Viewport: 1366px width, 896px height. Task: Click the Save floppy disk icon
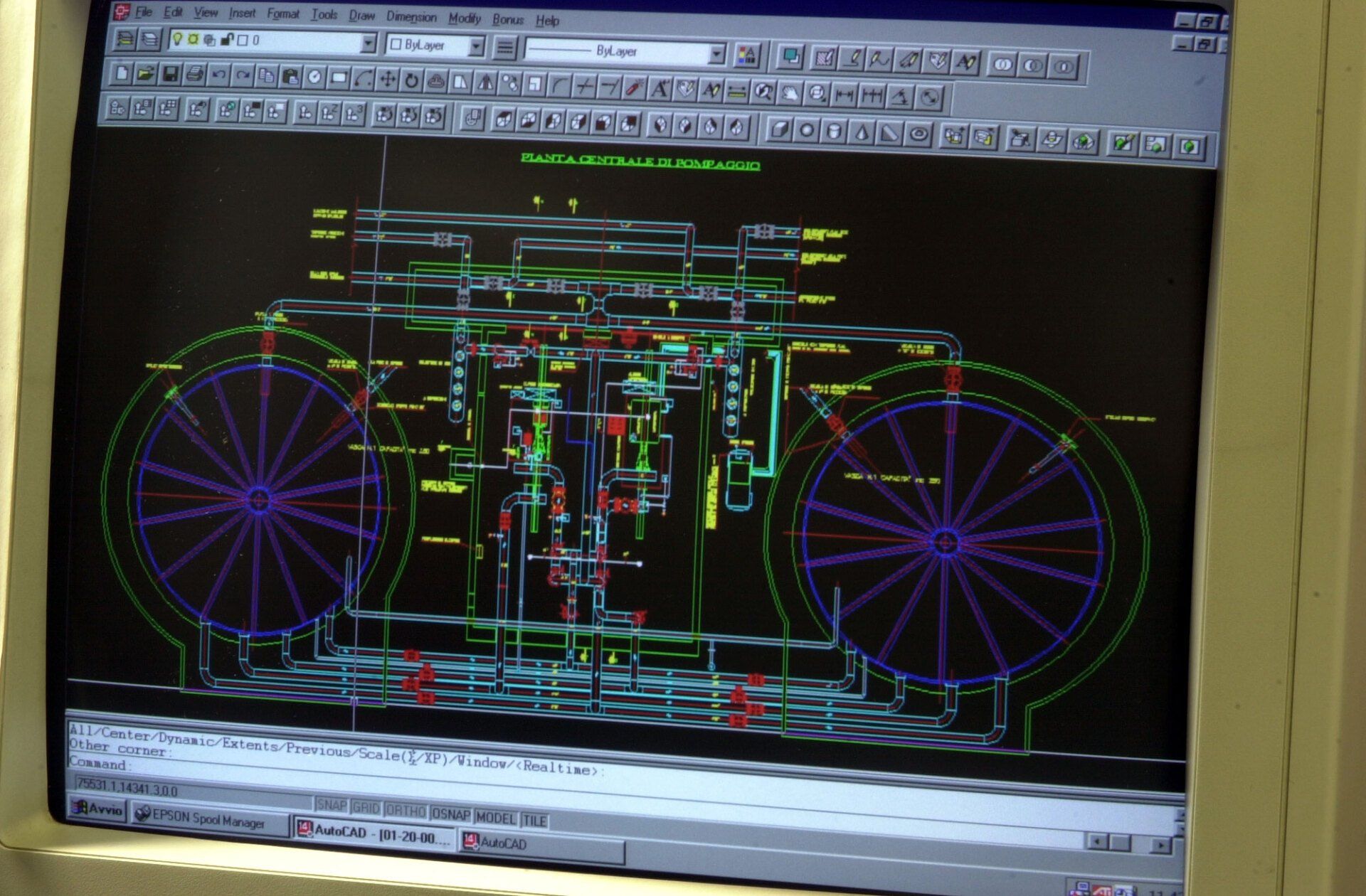tap(170, 74)
